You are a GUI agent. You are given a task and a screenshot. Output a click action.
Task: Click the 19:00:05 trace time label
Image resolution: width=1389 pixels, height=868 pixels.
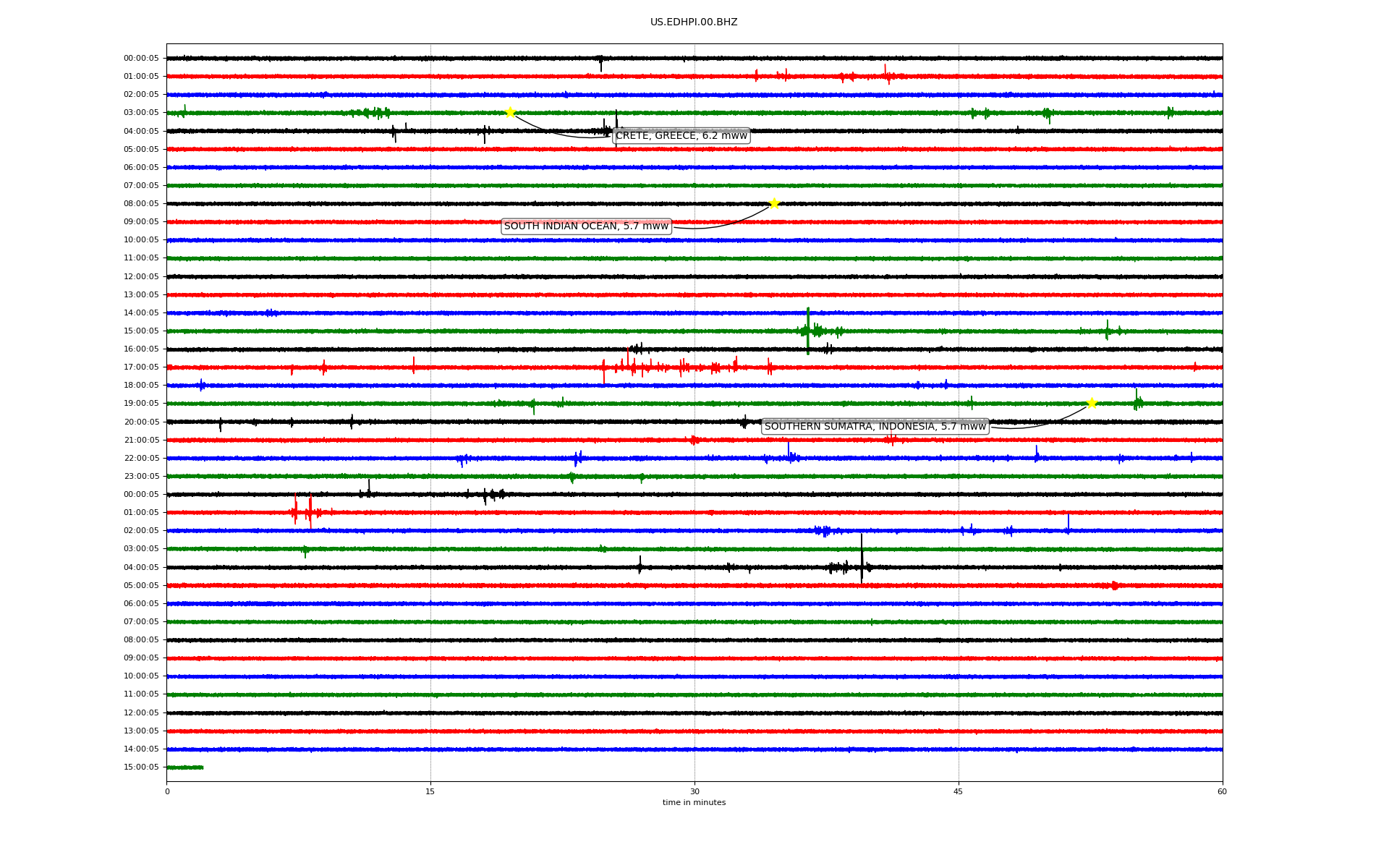point(141,403)
